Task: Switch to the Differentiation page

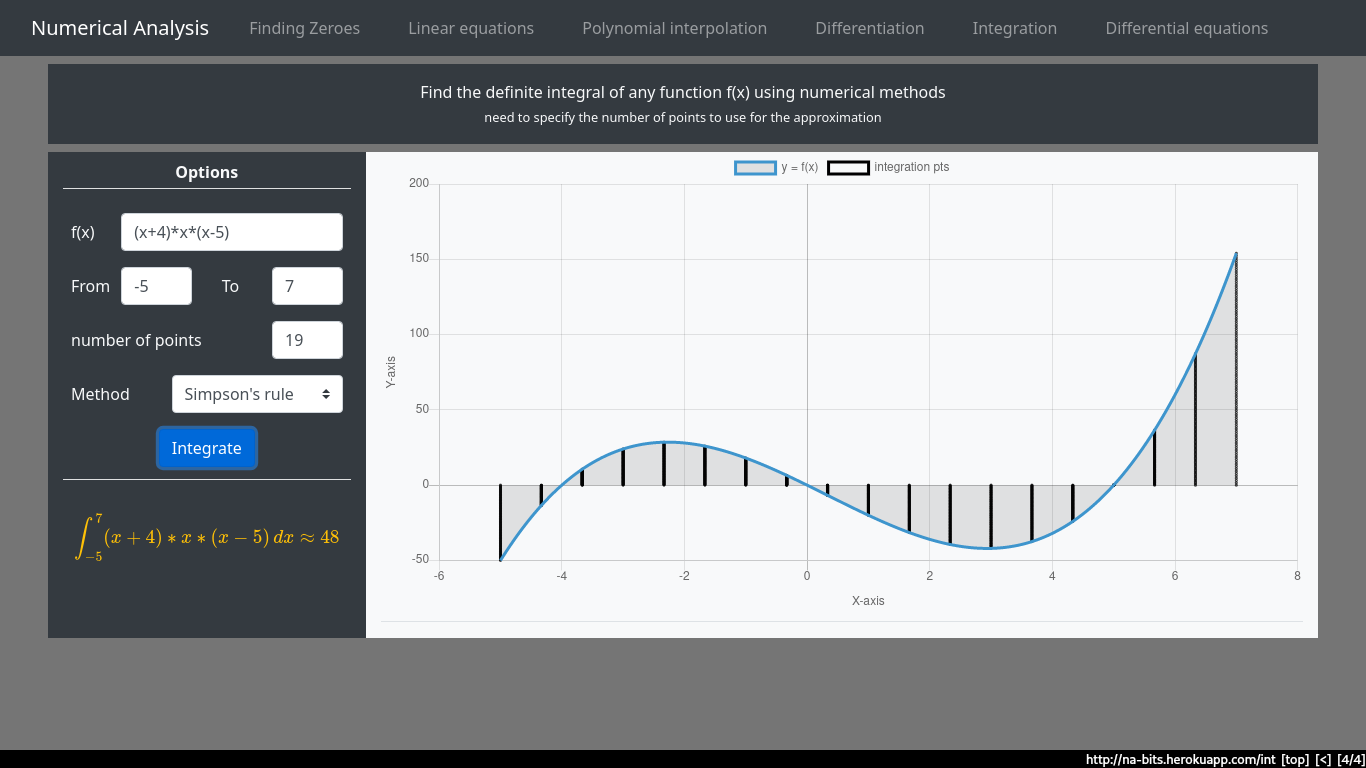Action: [869, 28]
